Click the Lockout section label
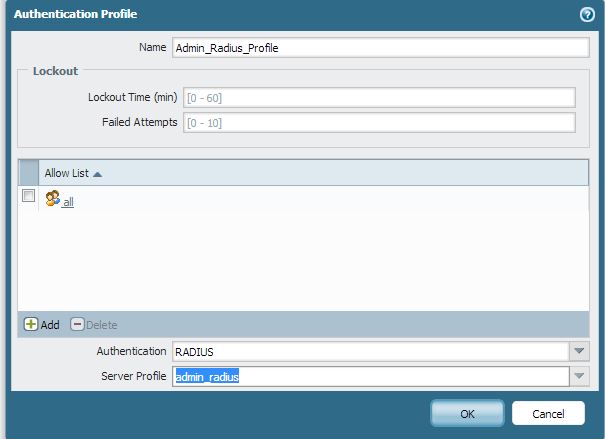Screen dimensions: 605x439 (56, 71)
